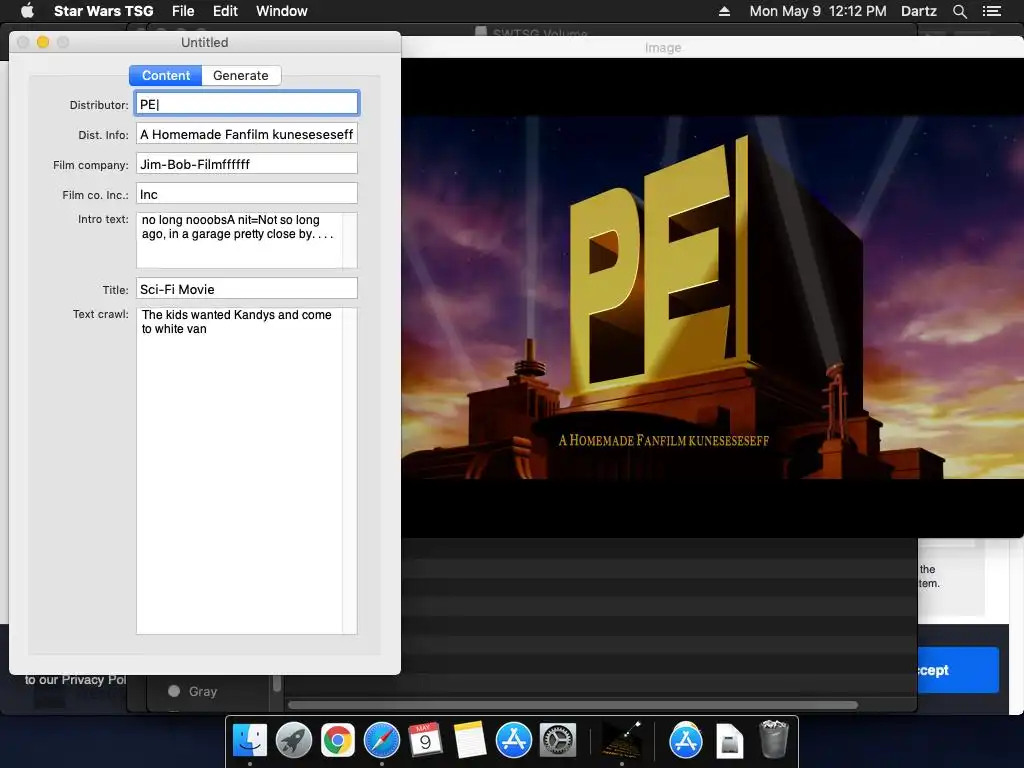Image resolution: width=1024 pixels, height=768 pixels.
Task: Open Finder from the Dock
Action: (x=250, y=741)
